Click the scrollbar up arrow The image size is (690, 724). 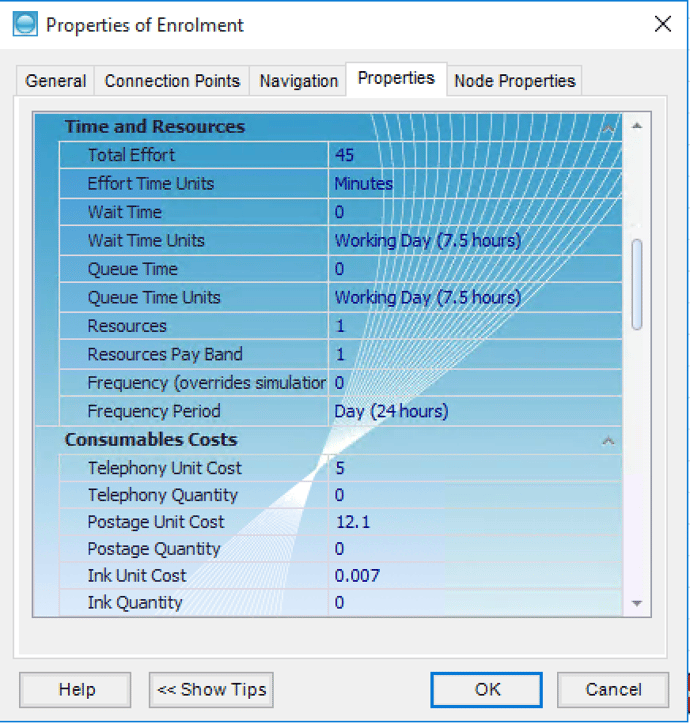click(637, 126)
